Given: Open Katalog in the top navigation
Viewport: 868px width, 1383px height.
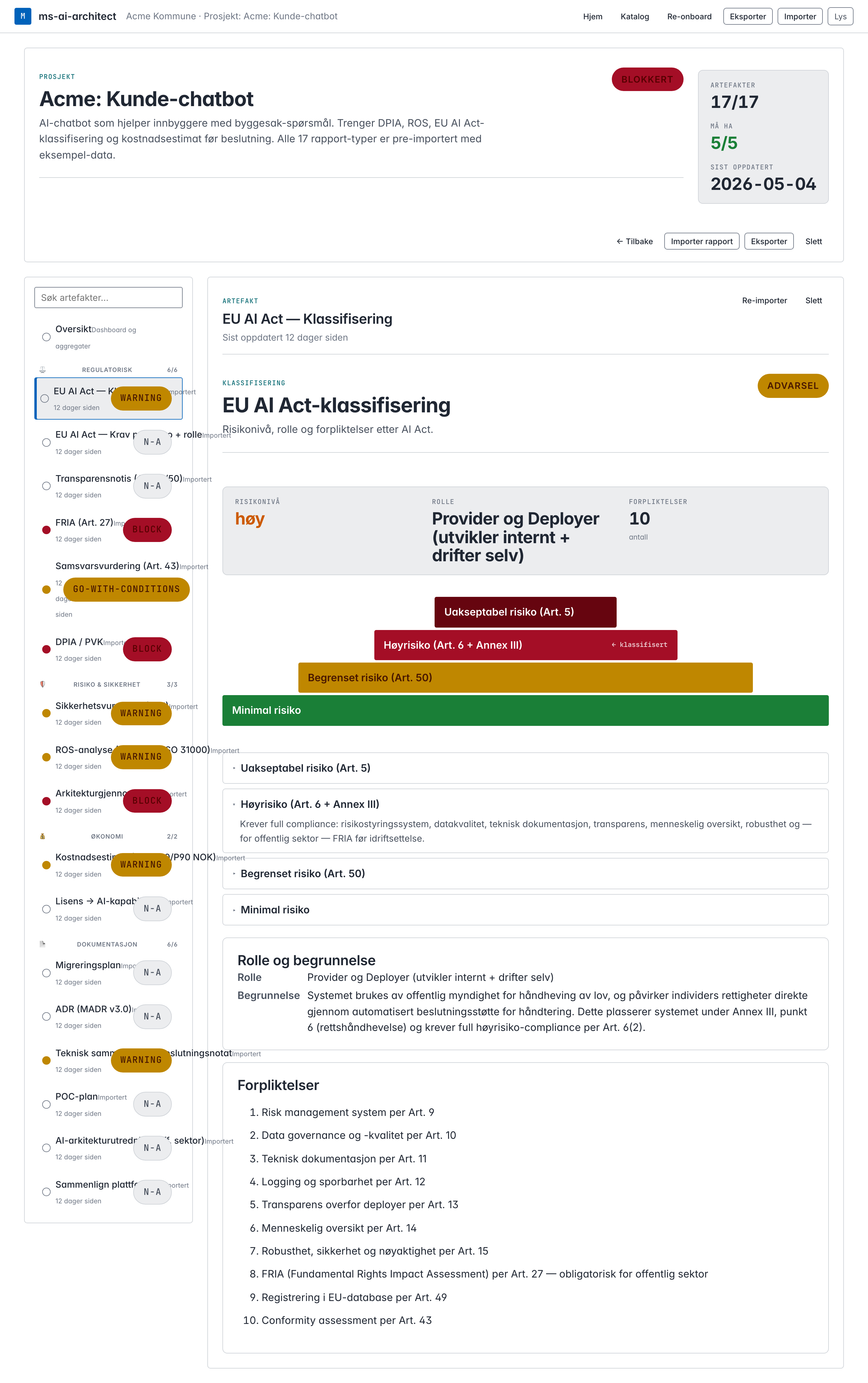Looking at the screenshot, I should tap(634, 17).
